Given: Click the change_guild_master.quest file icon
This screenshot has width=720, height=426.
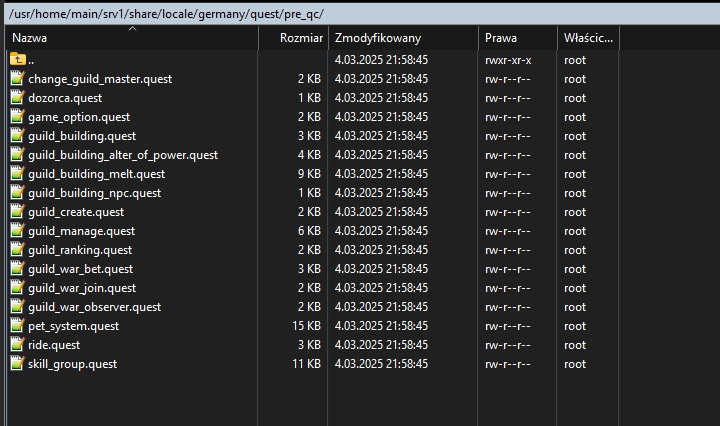Looking at the screenshot, I should point(17,79).
